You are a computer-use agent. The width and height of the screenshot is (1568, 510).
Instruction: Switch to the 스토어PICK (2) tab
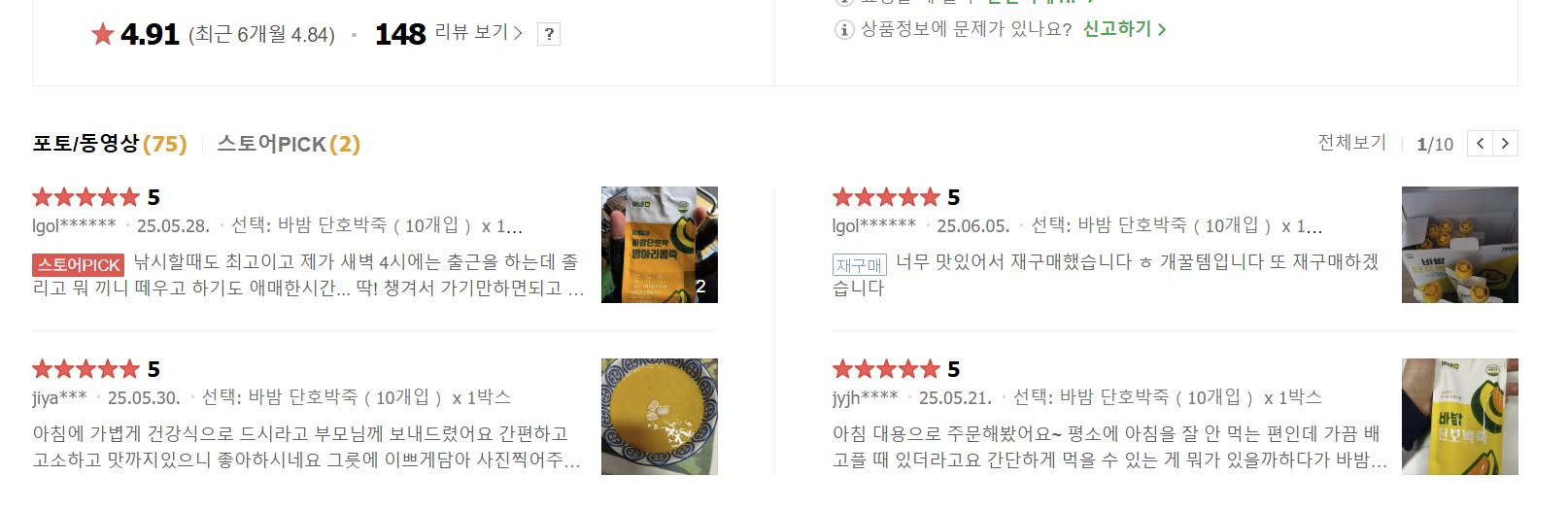click(289, 144)
